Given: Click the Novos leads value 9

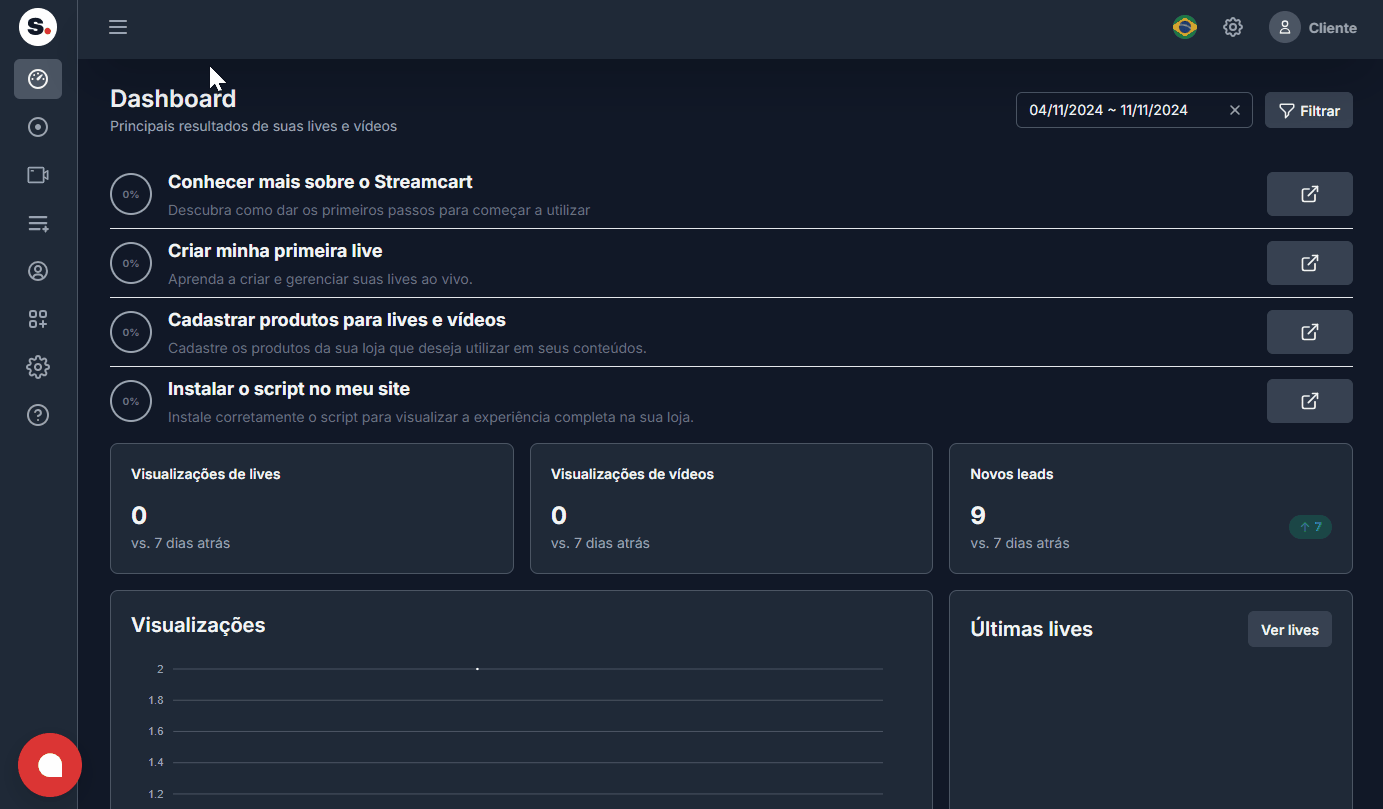Looking at the screenshot, I should [x=978, y=515].
